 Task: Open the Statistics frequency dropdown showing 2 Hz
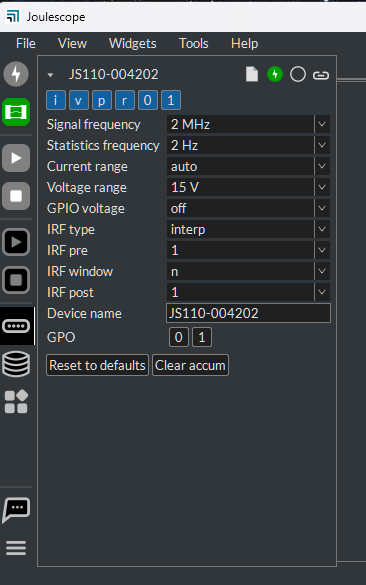click(x=248, y=145)
